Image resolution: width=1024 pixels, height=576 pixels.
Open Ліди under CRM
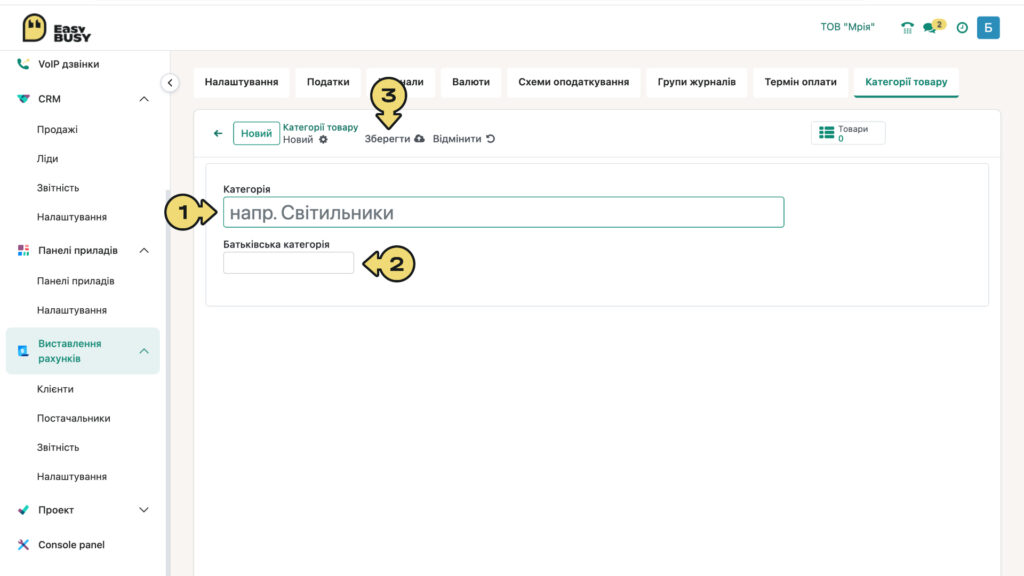click(x=47, y=159)
